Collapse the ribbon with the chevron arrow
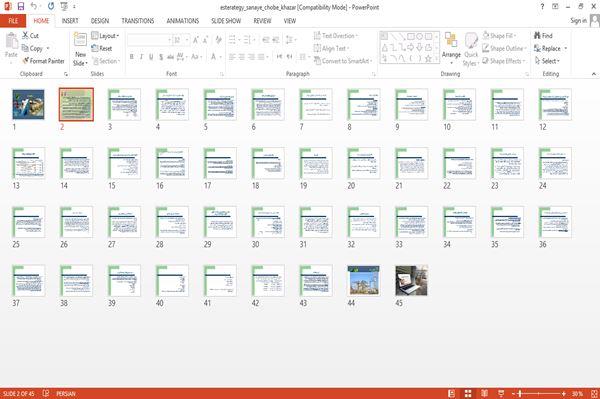The image size is (600, 399). [593, 74]
